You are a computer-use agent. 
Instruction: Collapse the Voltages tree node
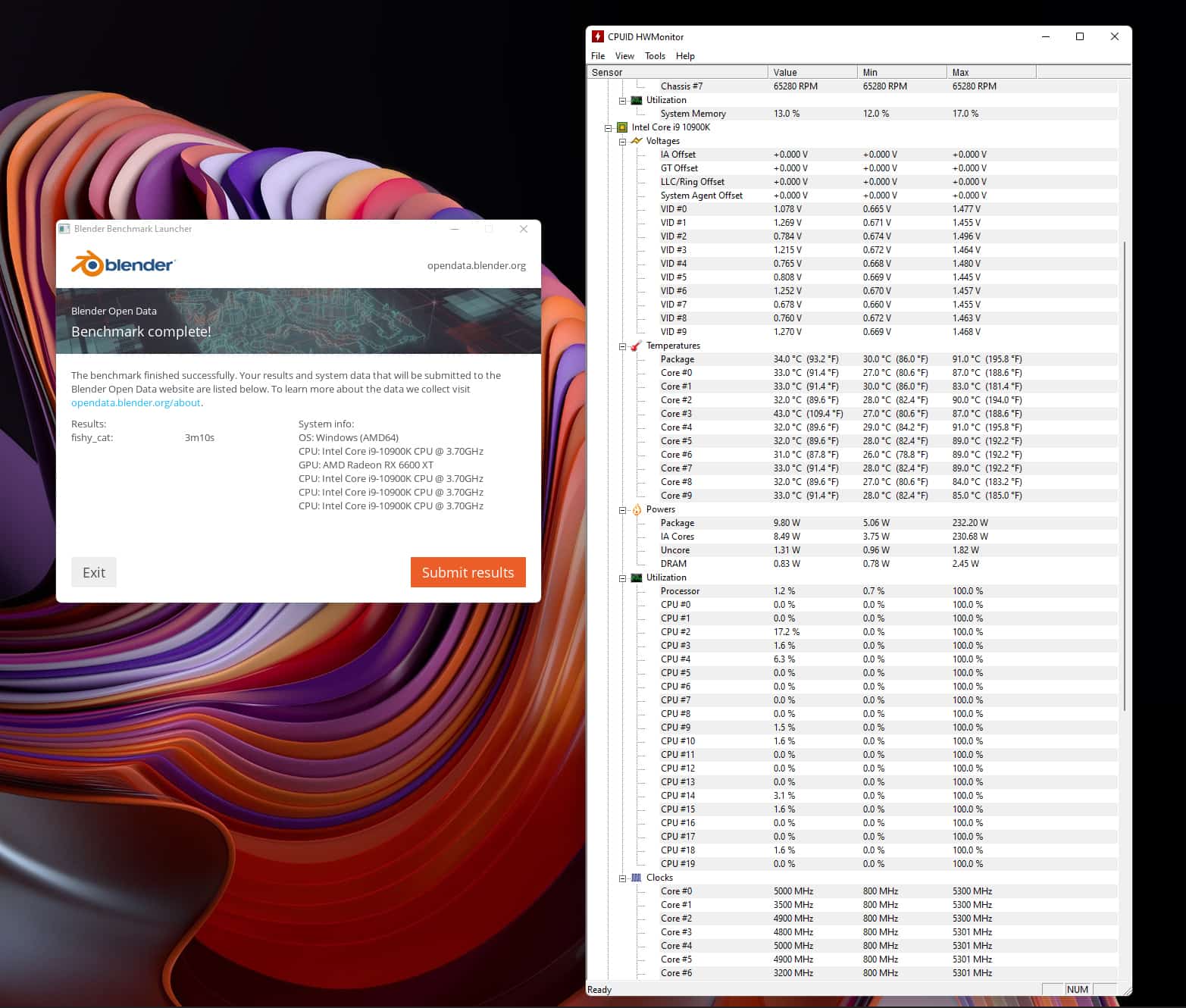click(622, 142)
